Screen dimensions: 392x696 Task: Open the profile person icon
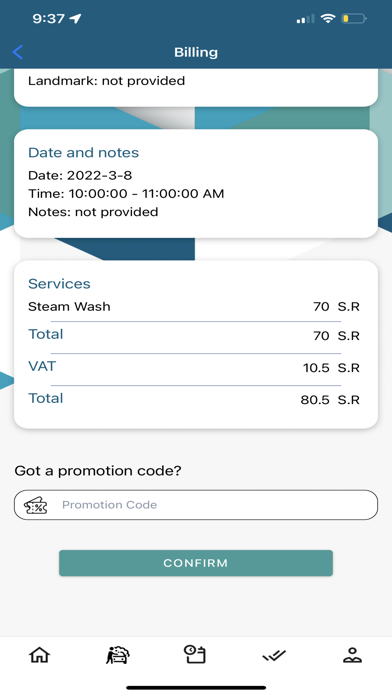(352, 655)
